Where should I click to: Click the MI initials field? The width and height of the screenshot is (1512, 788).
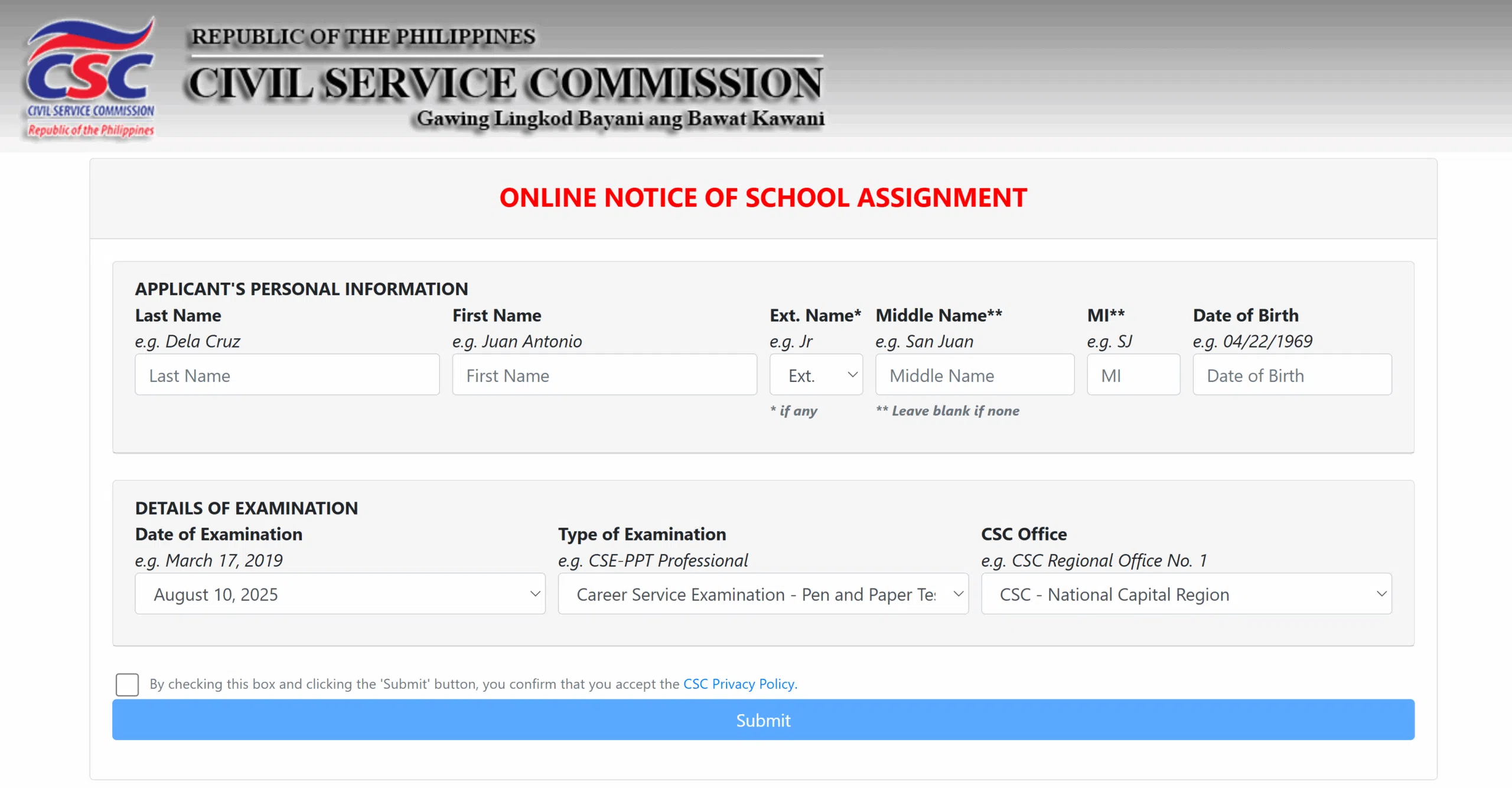[1133, 375]
